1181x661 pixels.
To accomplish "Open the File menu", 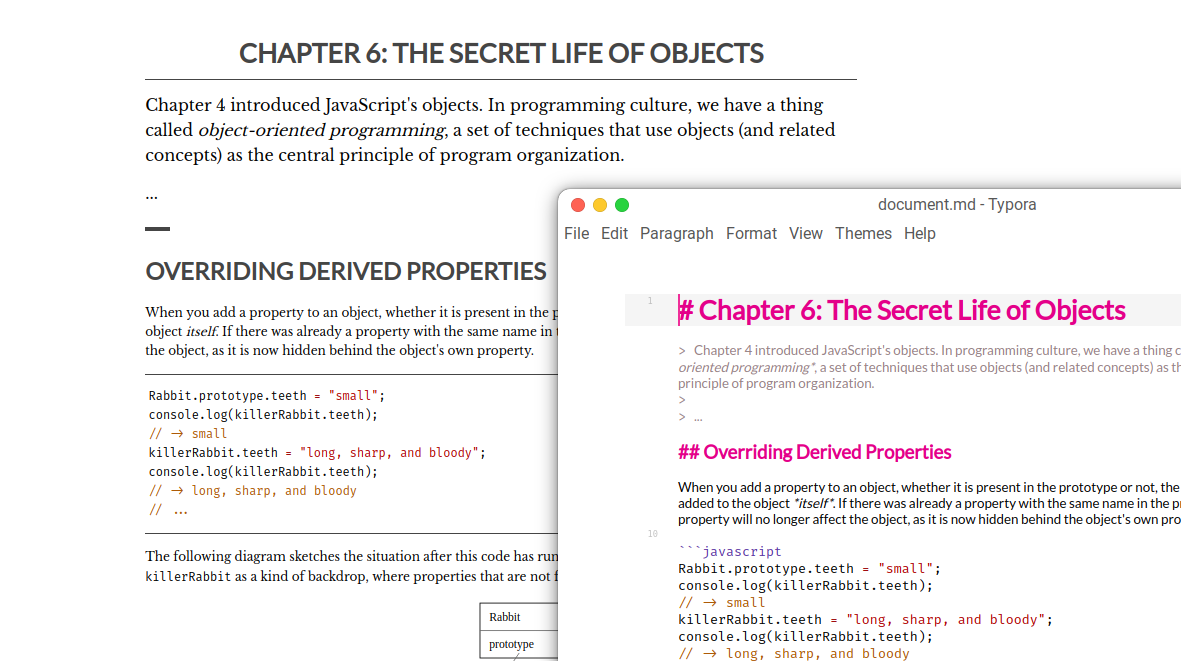I will 576,233.
